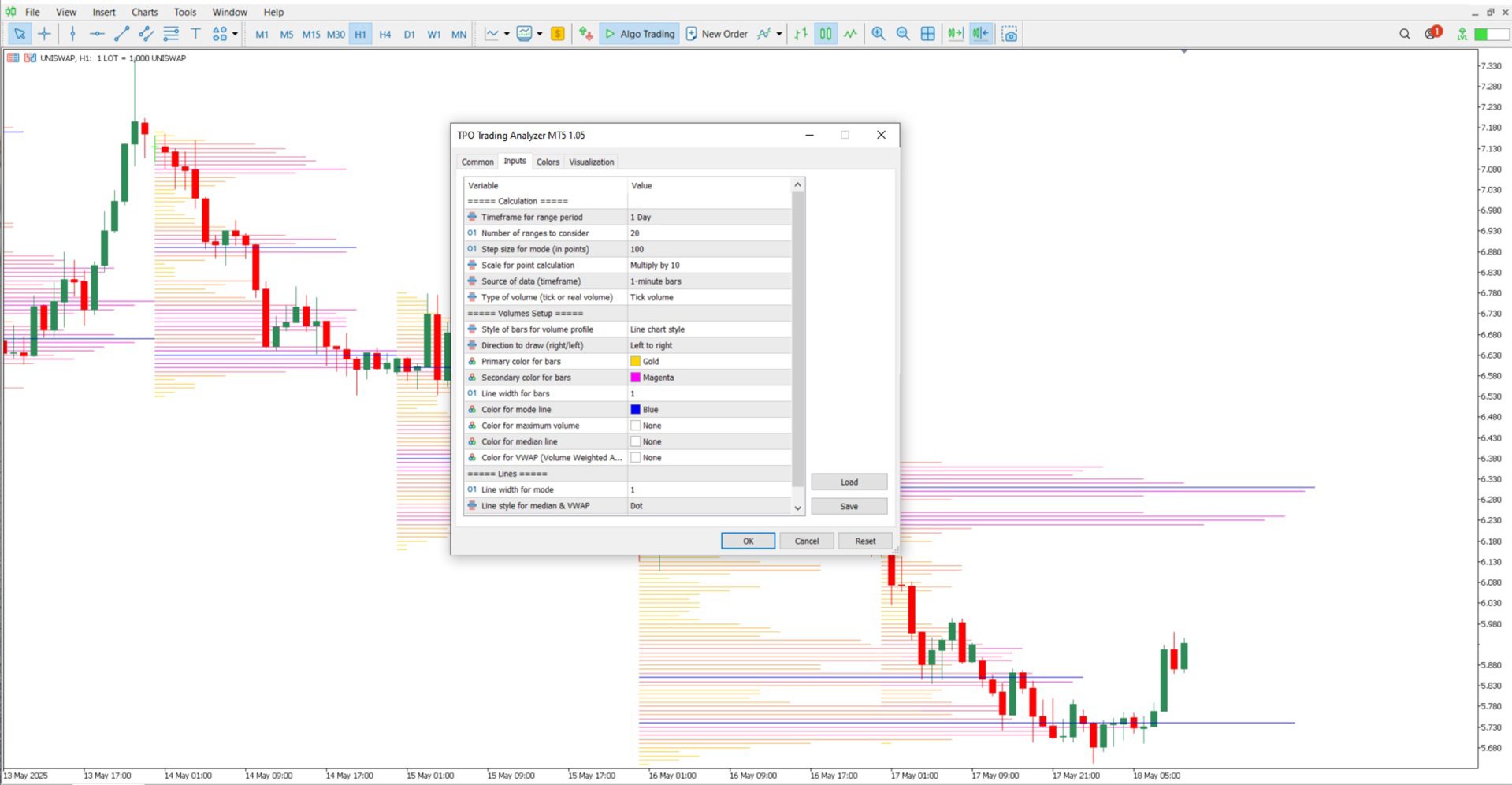Confirm the dialog with OK

coord(748,541)
